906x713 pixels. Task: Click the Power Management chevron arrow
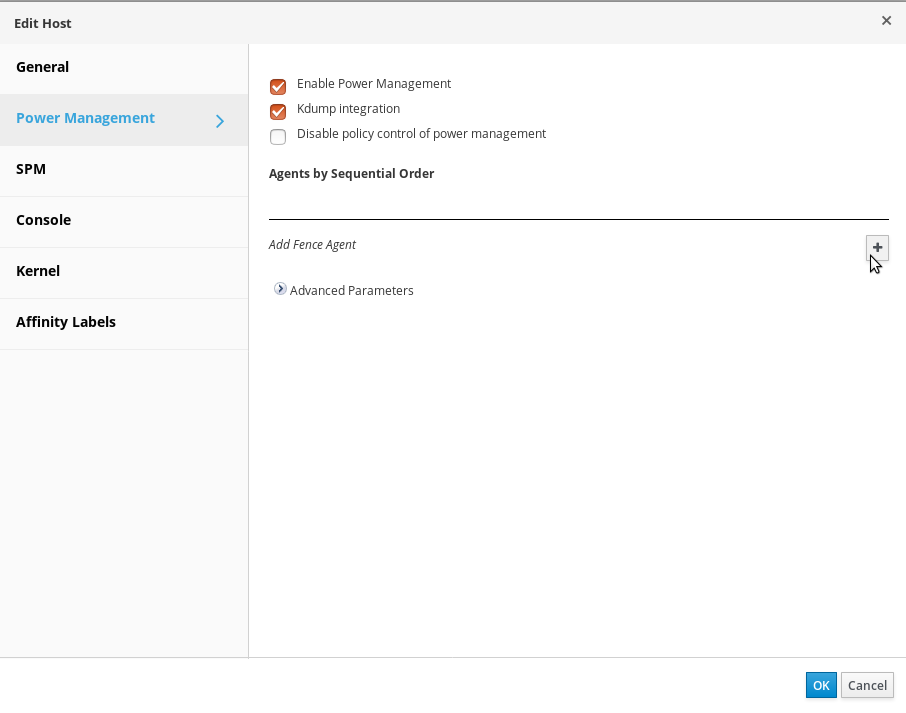point(220,121)
